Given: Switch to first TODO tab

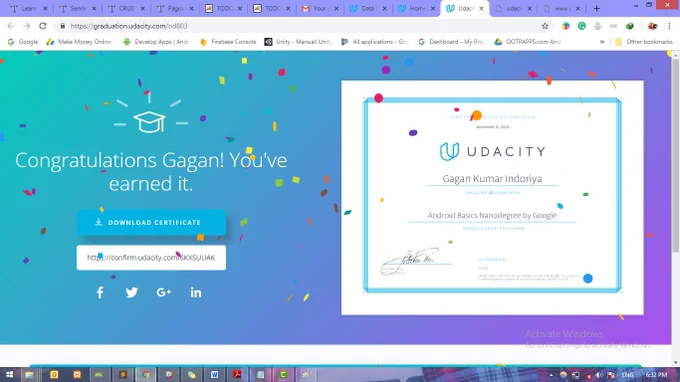Looking at the screenshot, I should pos(223,8).
